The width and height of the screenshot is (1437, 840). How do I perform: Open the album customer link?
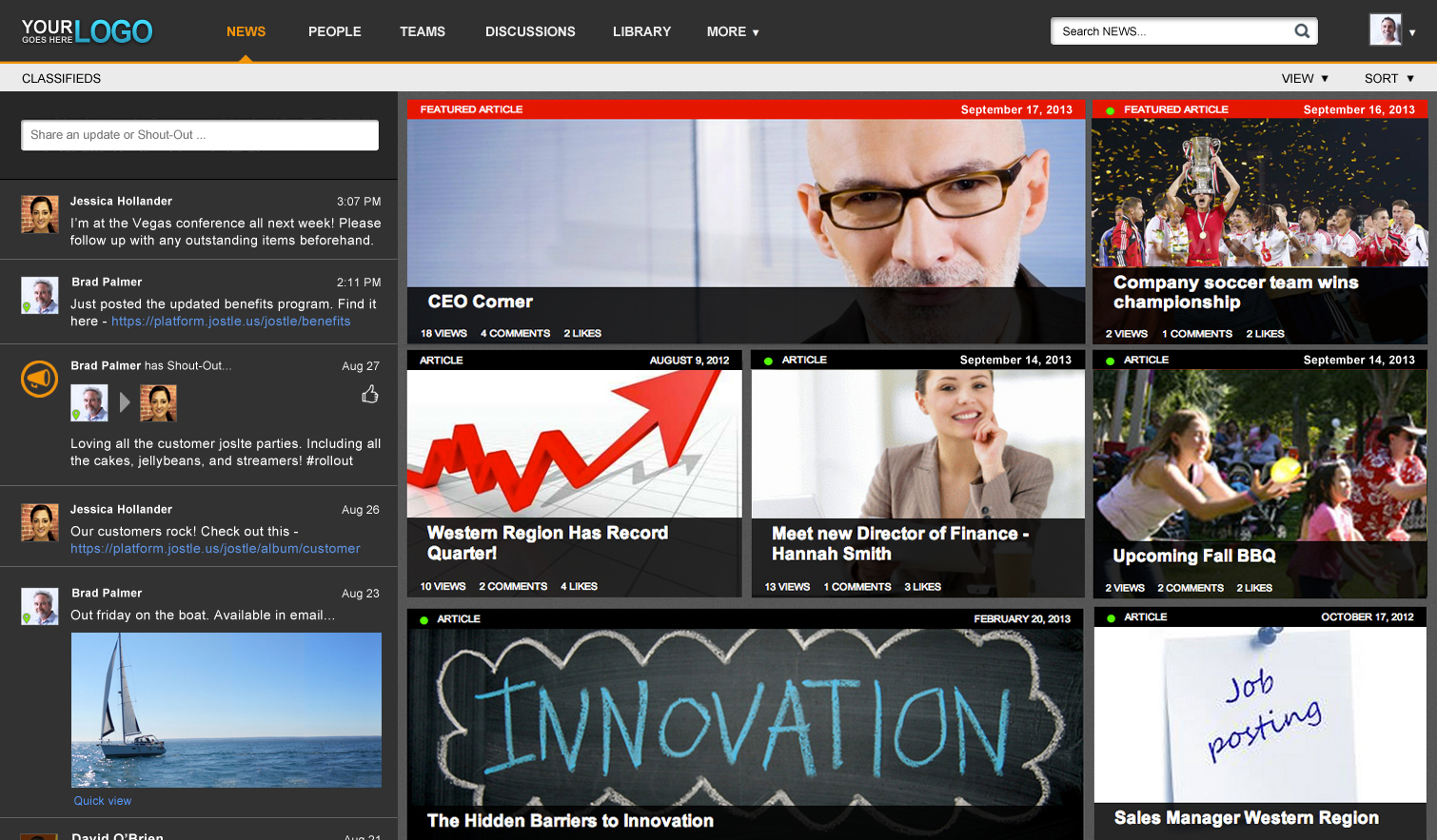(x=215, y=549)
